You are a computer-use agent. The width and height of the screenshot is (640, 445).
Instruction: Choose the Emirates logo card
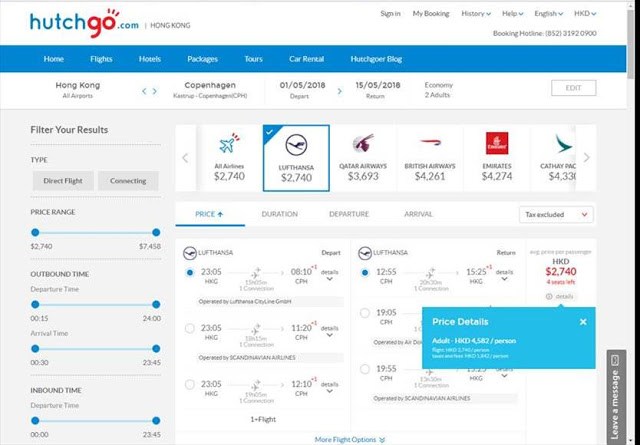[497, 158]
